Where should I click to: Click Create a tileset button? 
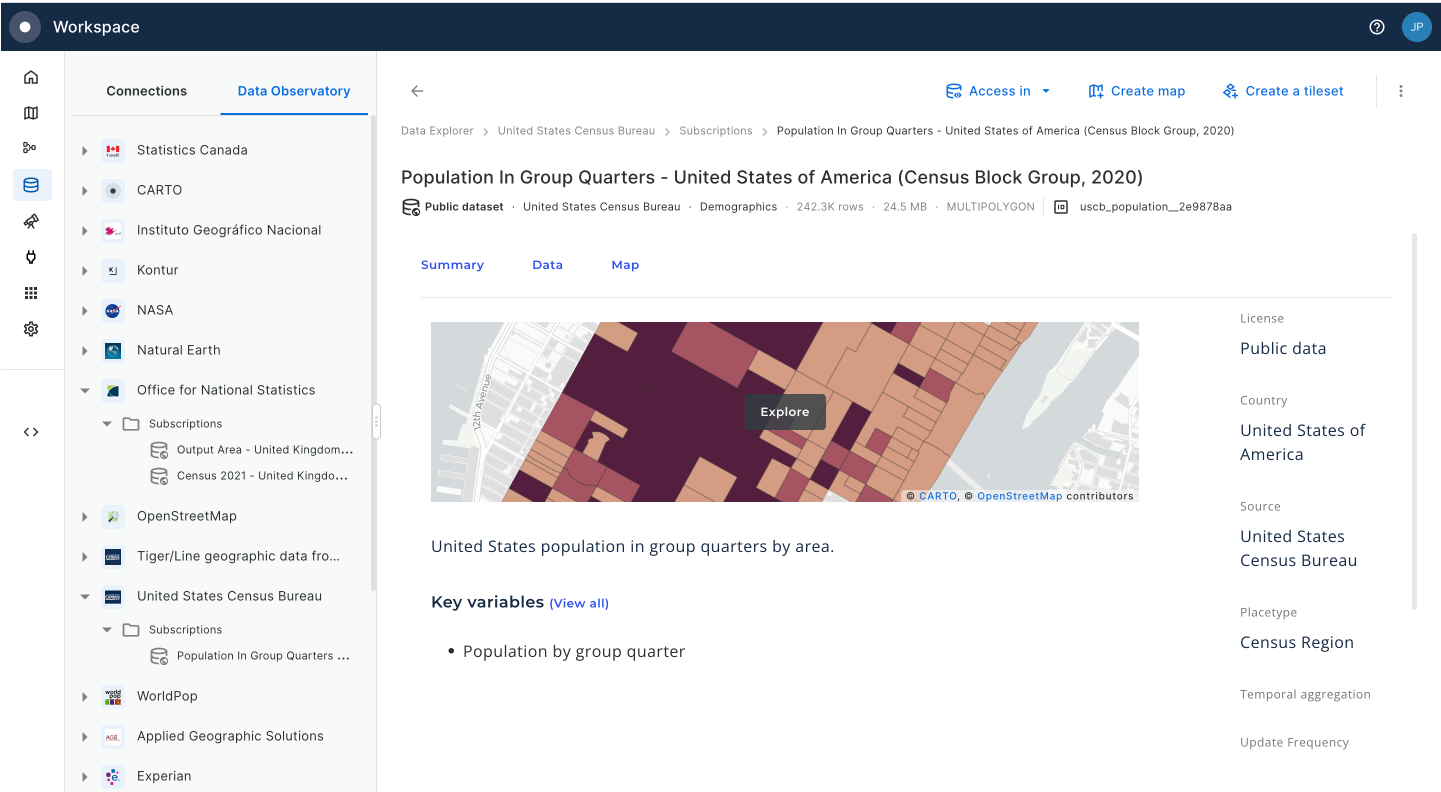tap(1284, 91)
